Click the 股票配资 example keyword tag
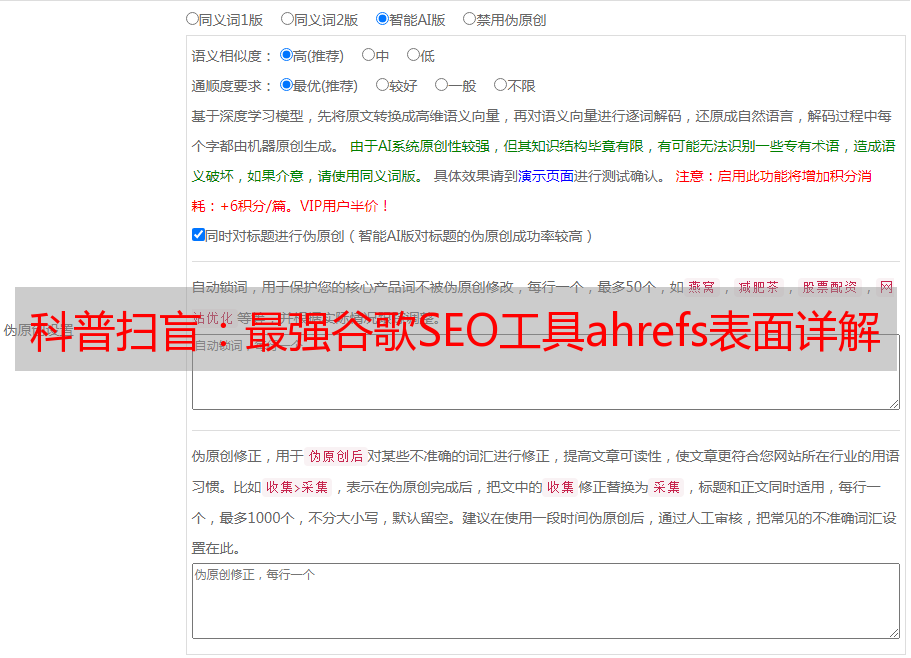911x658 pixels. tap(830, 287)
